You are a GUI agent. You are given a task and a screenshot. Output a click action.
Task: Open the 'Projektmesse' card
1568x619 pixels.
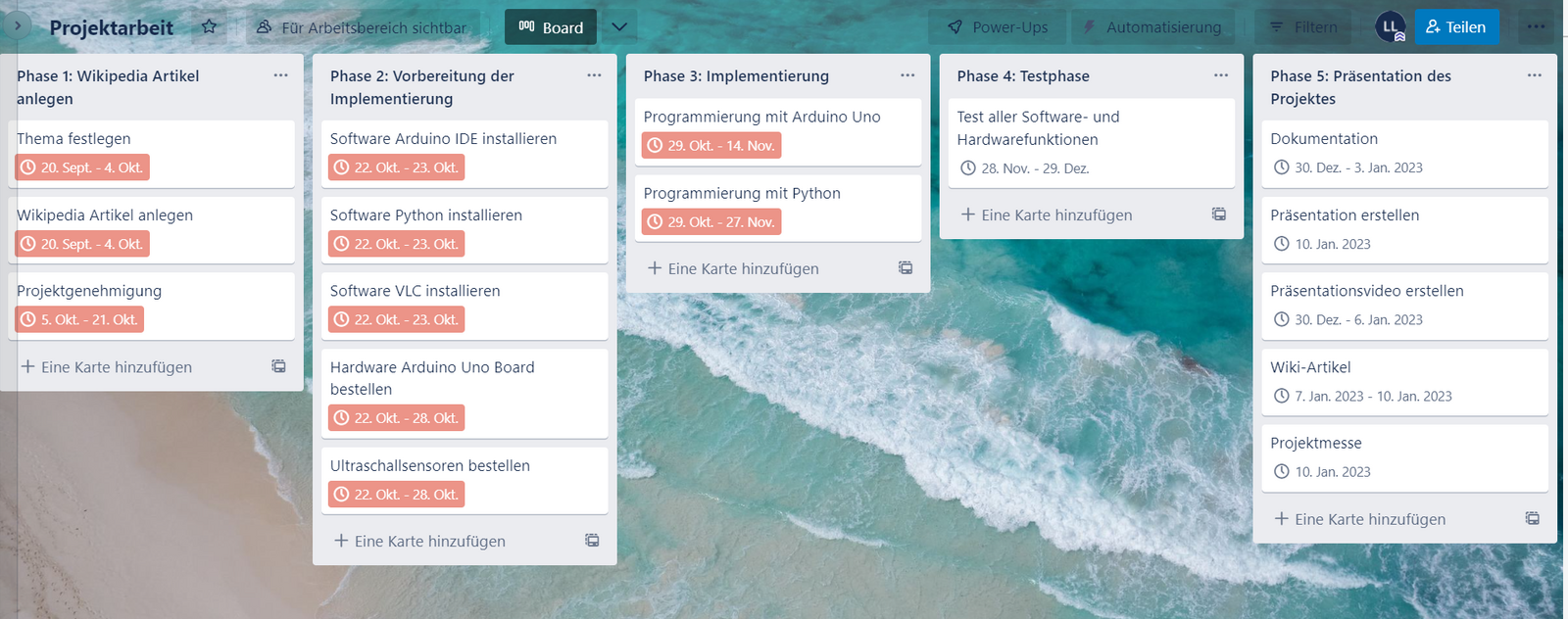(x=1316, y=443)
